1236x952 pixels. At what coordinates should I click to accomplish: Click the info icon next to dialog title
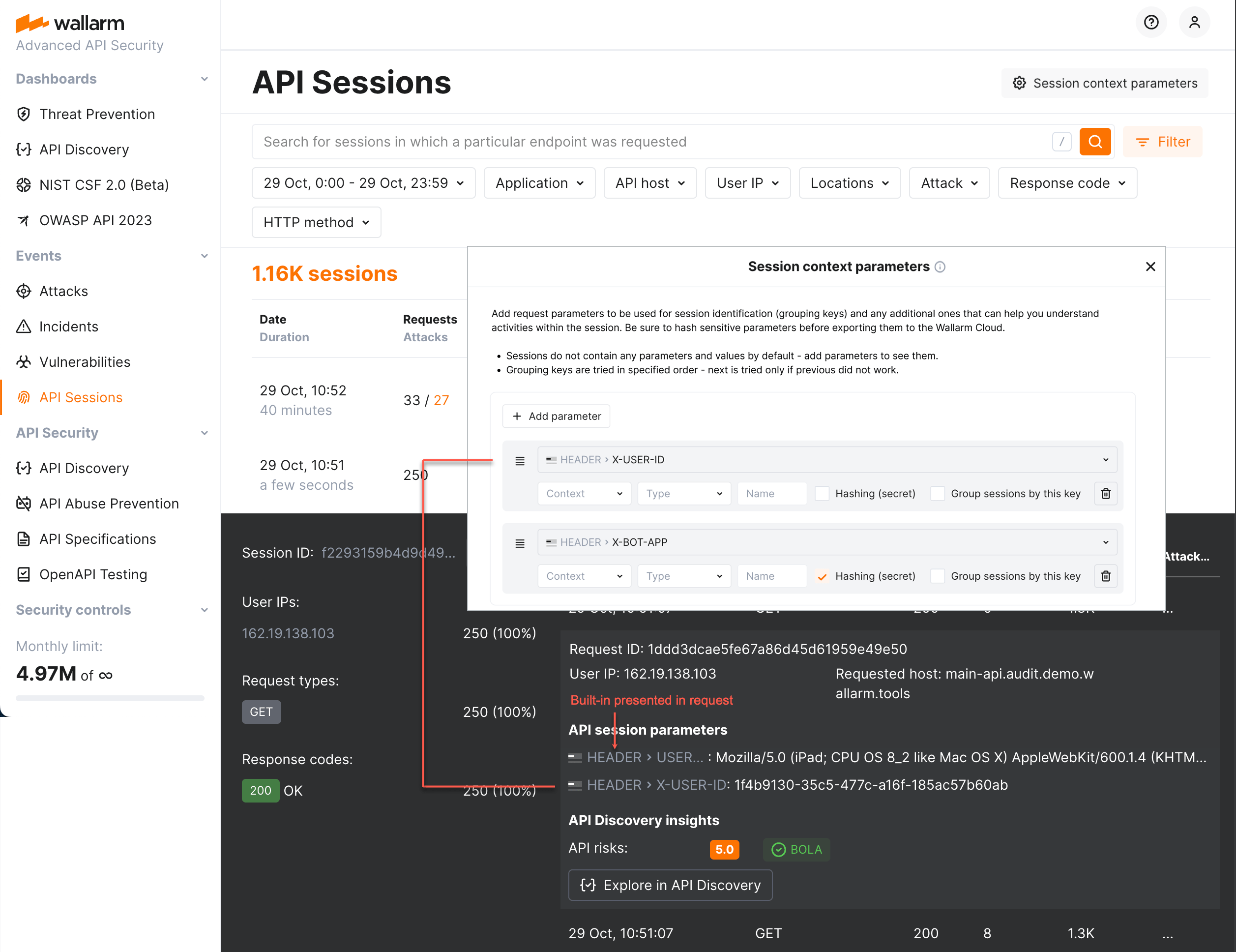pyautogui.click(x=940, y=267)
